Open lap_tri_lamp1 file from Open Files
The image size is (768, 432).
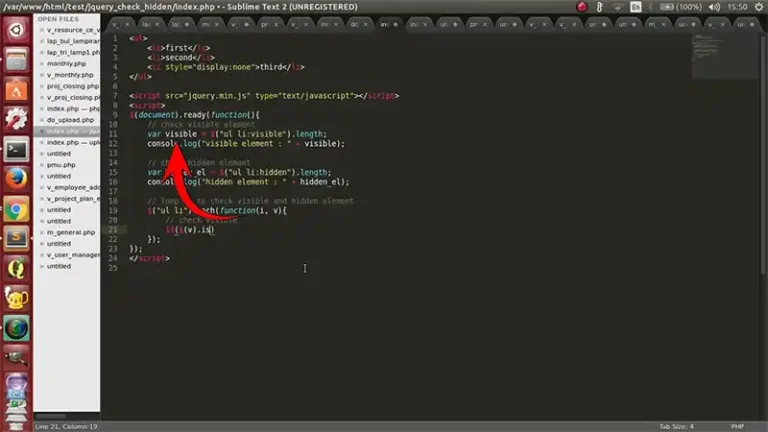pos(73,52)
